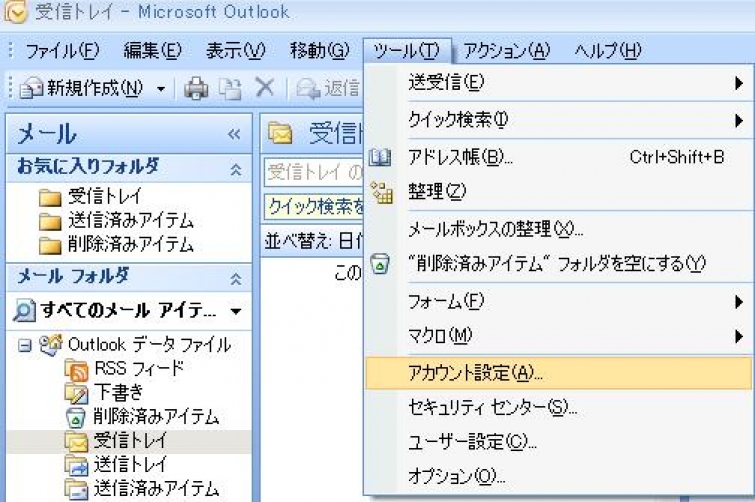Click the delete X toolbar icon
This screenshot has width=755, height=502.
[x=265, y=88]
